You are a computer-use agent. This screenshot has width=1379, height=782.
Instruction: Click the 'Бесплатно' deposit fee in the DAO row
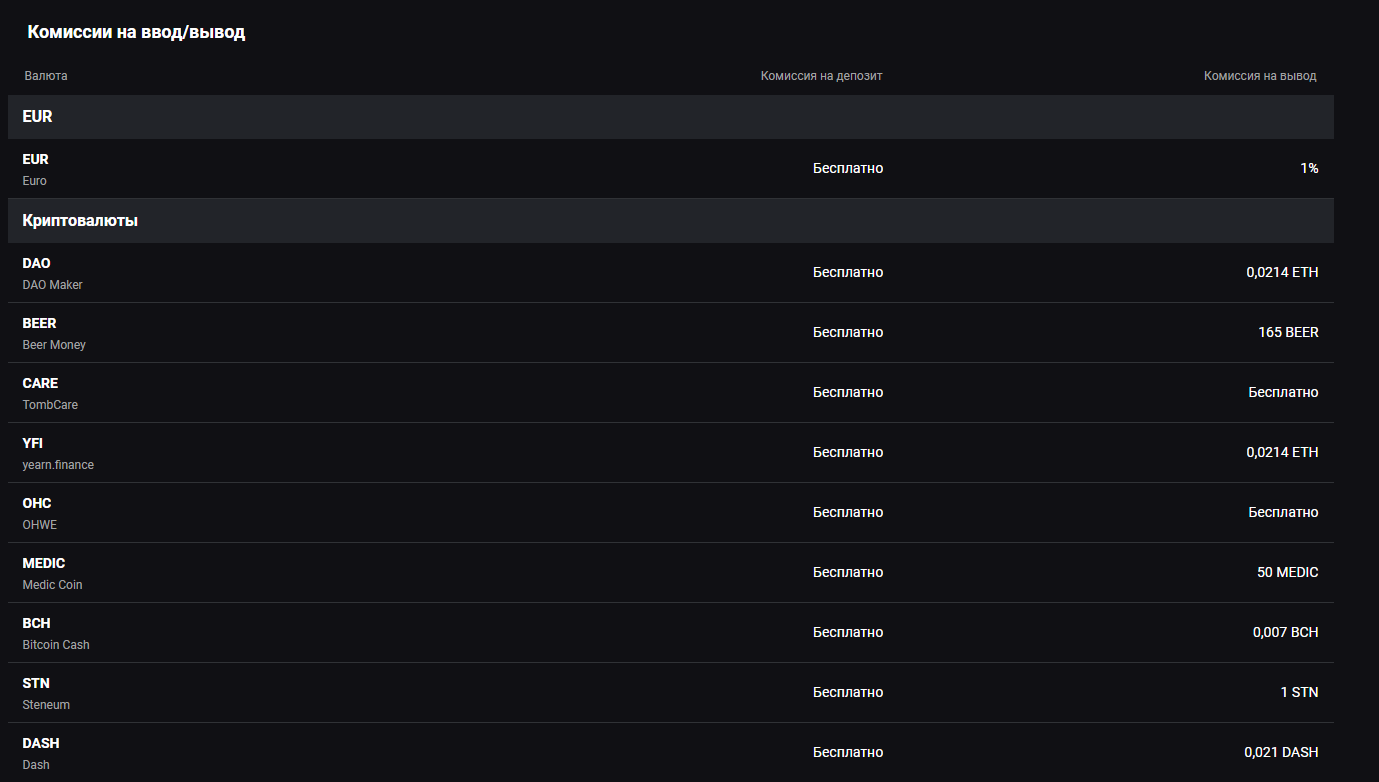848,272
